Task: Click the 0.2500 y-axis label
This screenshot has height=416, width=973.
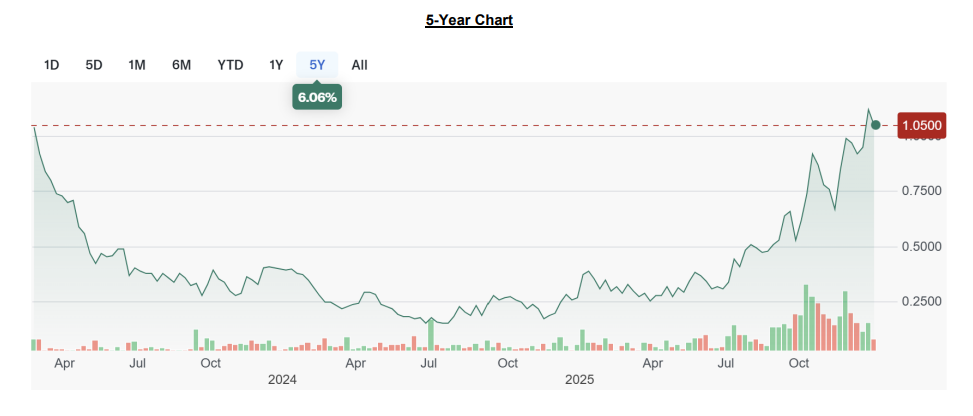Action: tap(921, 302)
